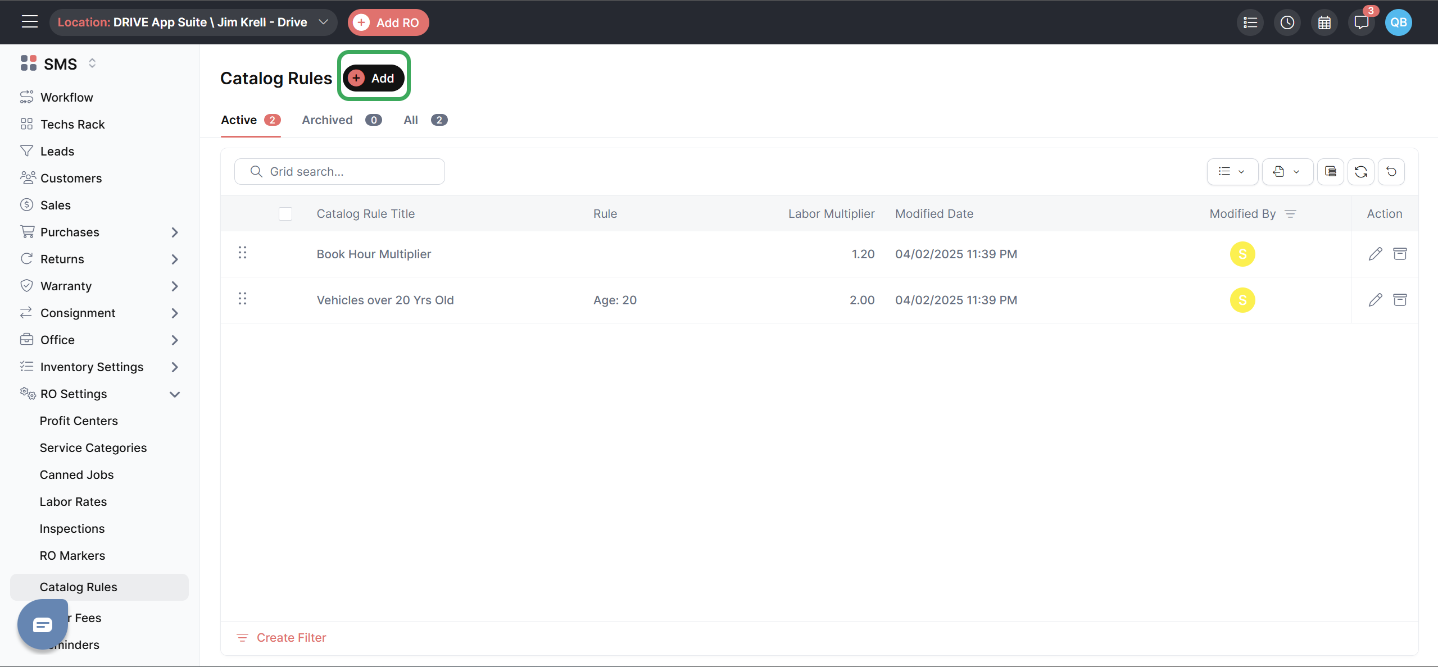
Task: Grab drag handle of Vehicles over 20 Yrs row
Action: click(x=242, y=299)
